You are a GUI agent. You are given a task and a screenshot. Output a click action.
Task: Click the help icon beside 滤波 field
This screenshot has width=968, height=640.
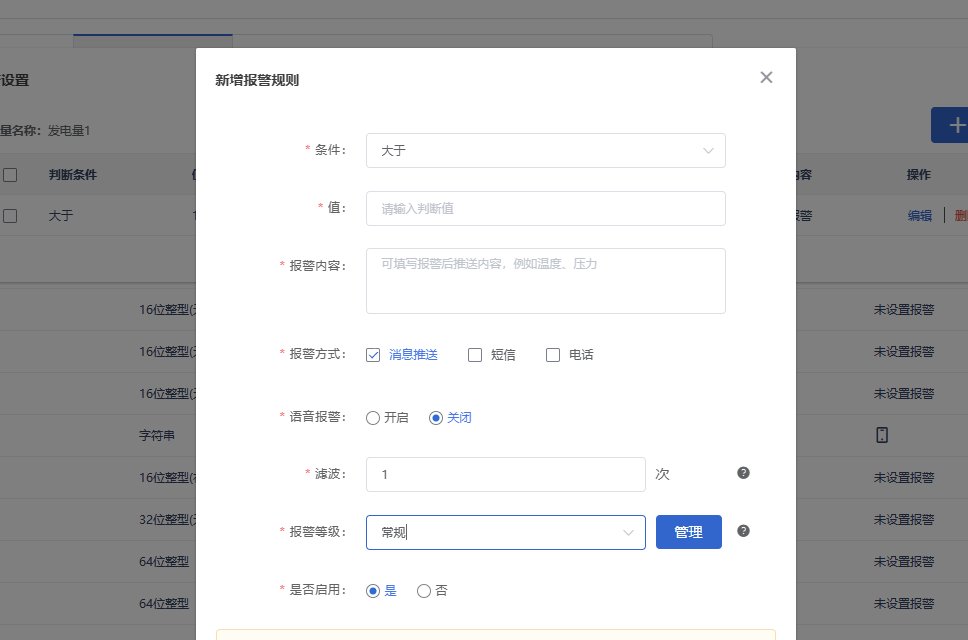tap(743, 472)
